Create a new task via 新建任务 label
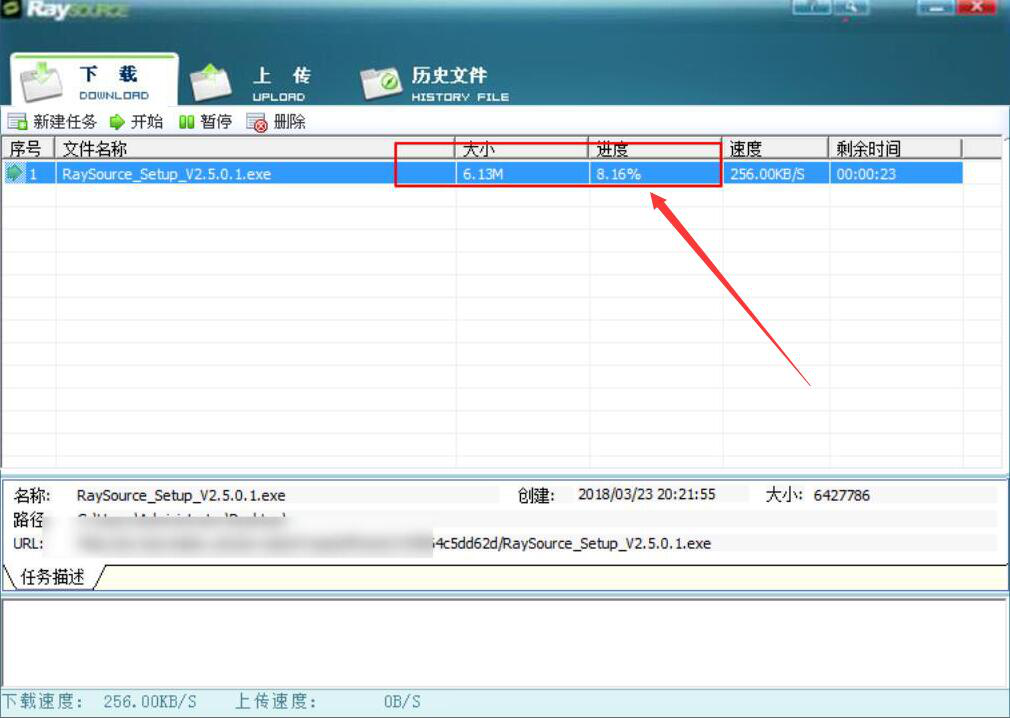This screenshot has width=1010, height=718. 65,122
